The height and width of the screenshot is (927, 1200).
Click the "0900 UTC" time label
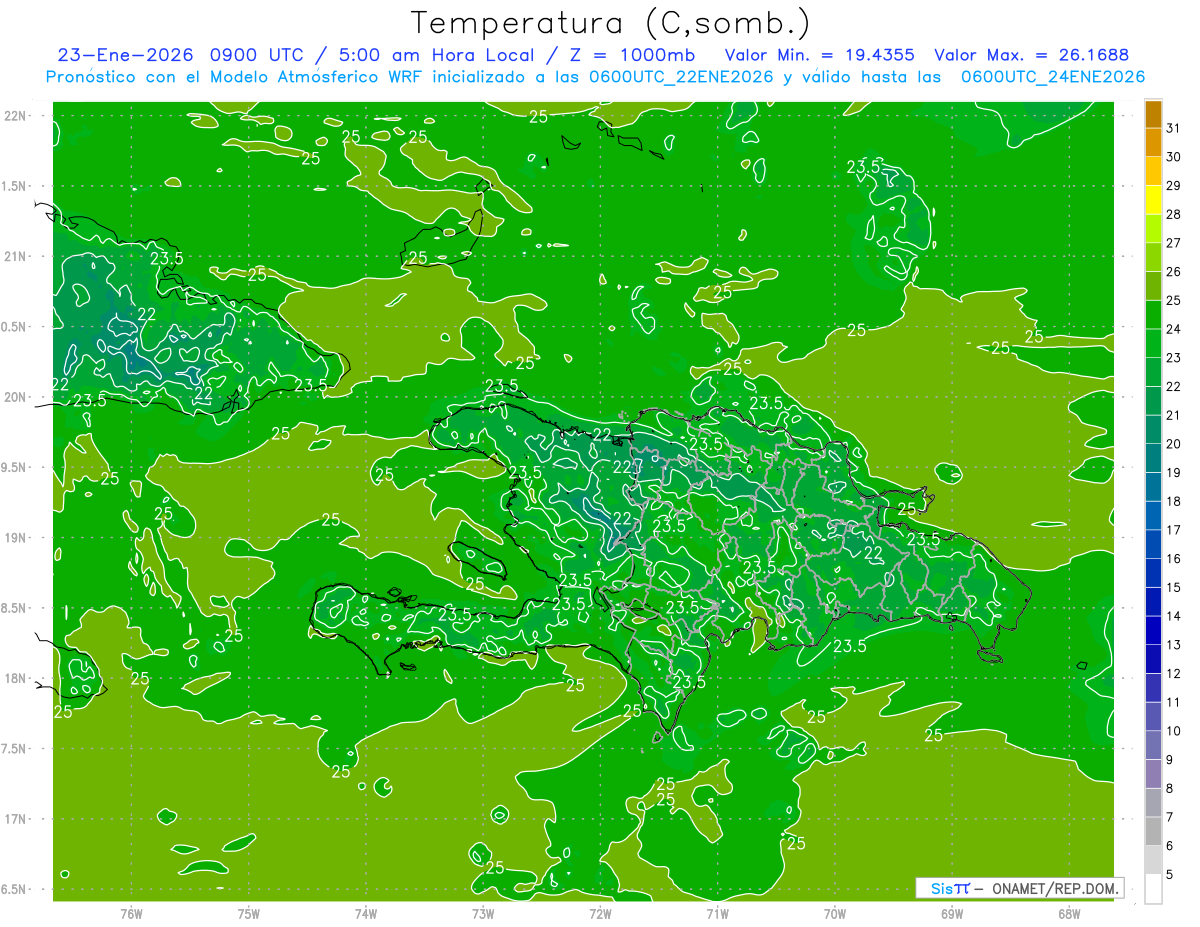click(256, 55)
